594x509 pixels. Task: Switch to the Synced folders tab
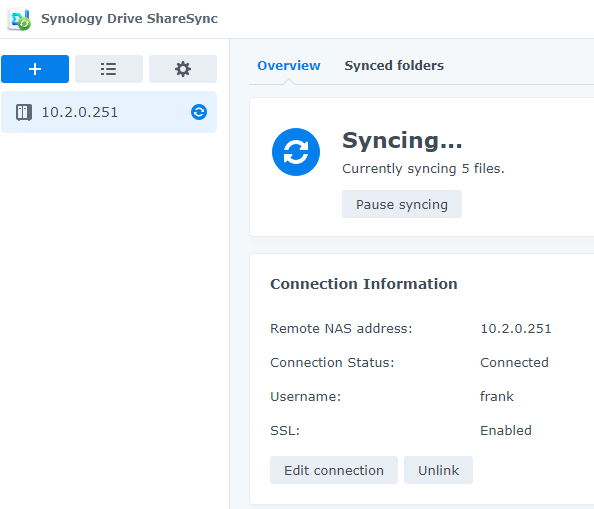(394, 66)
